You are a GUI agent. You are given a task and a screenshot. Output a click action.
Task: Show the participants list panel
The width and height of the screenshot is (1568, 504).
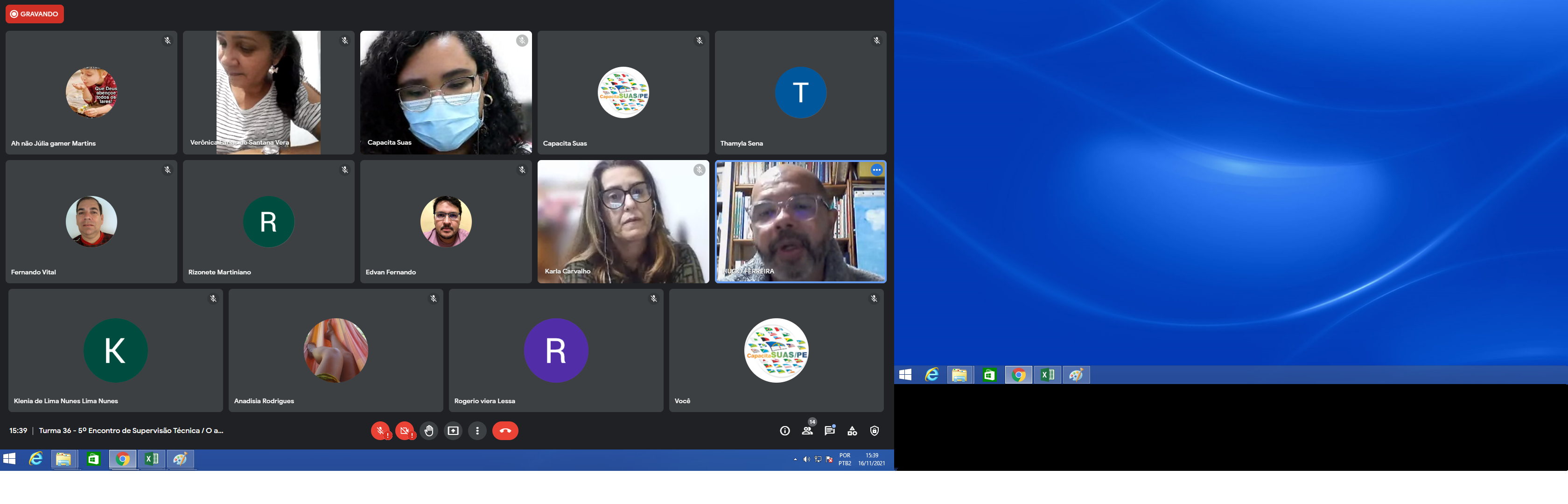[807, 431]
